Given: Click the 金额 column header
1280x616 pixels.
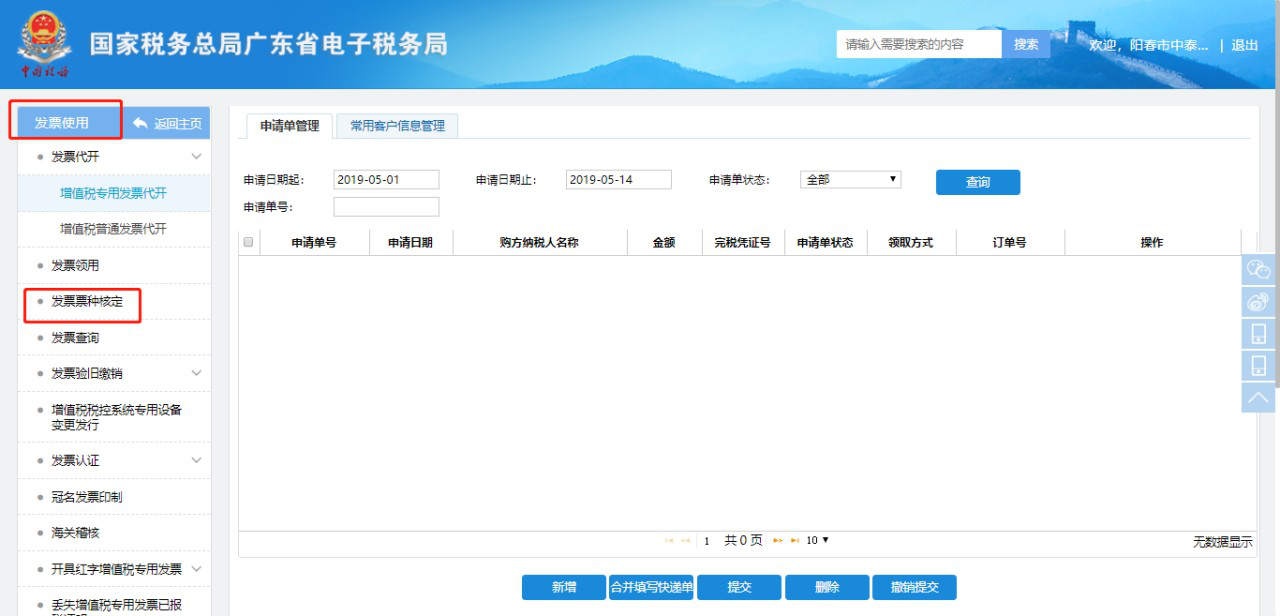Looking at the screenshot, I should click(664, 242).
